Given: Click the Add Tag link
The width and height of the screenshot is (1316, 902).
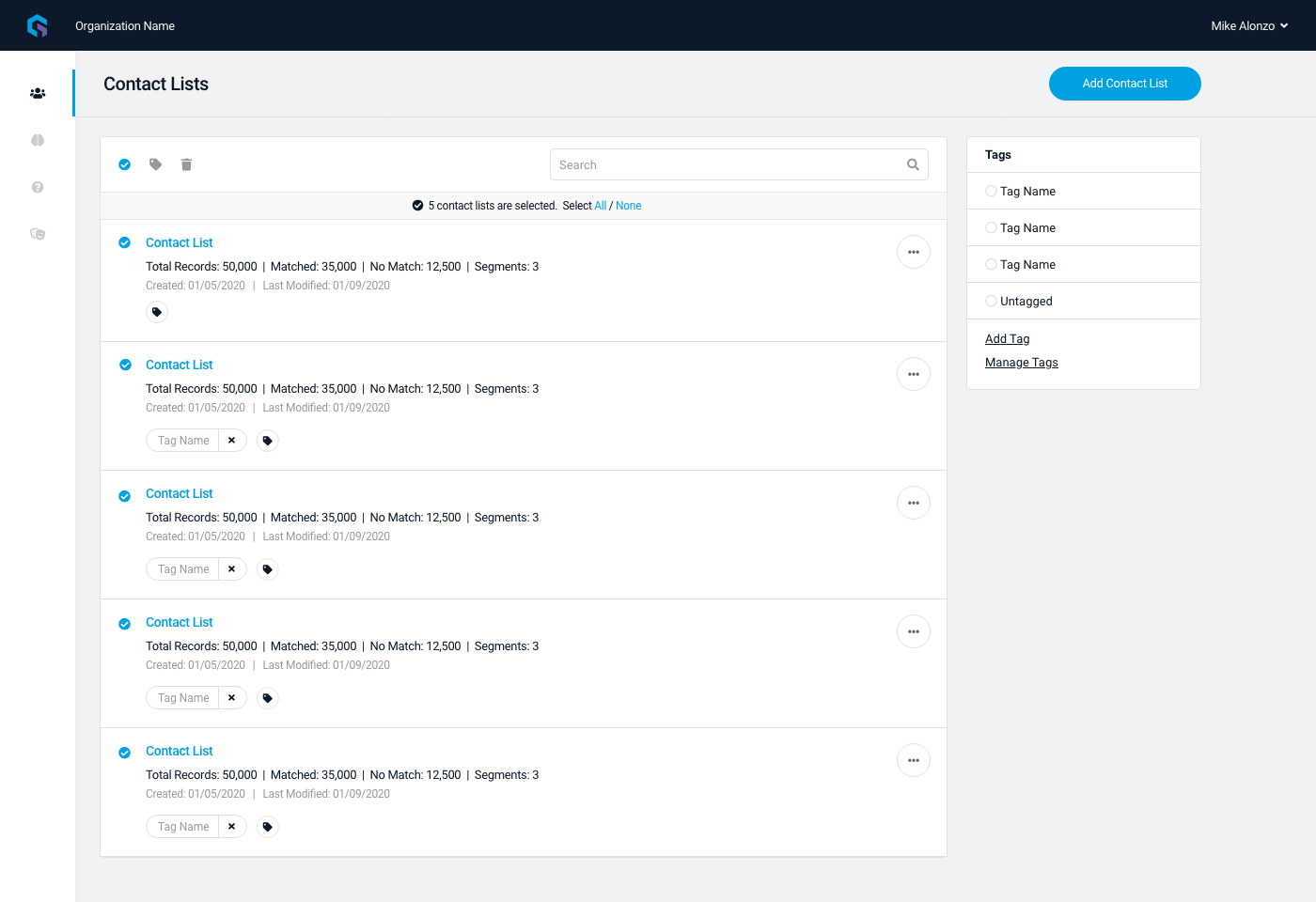Looking at the screenshot, I should 1008,339.
